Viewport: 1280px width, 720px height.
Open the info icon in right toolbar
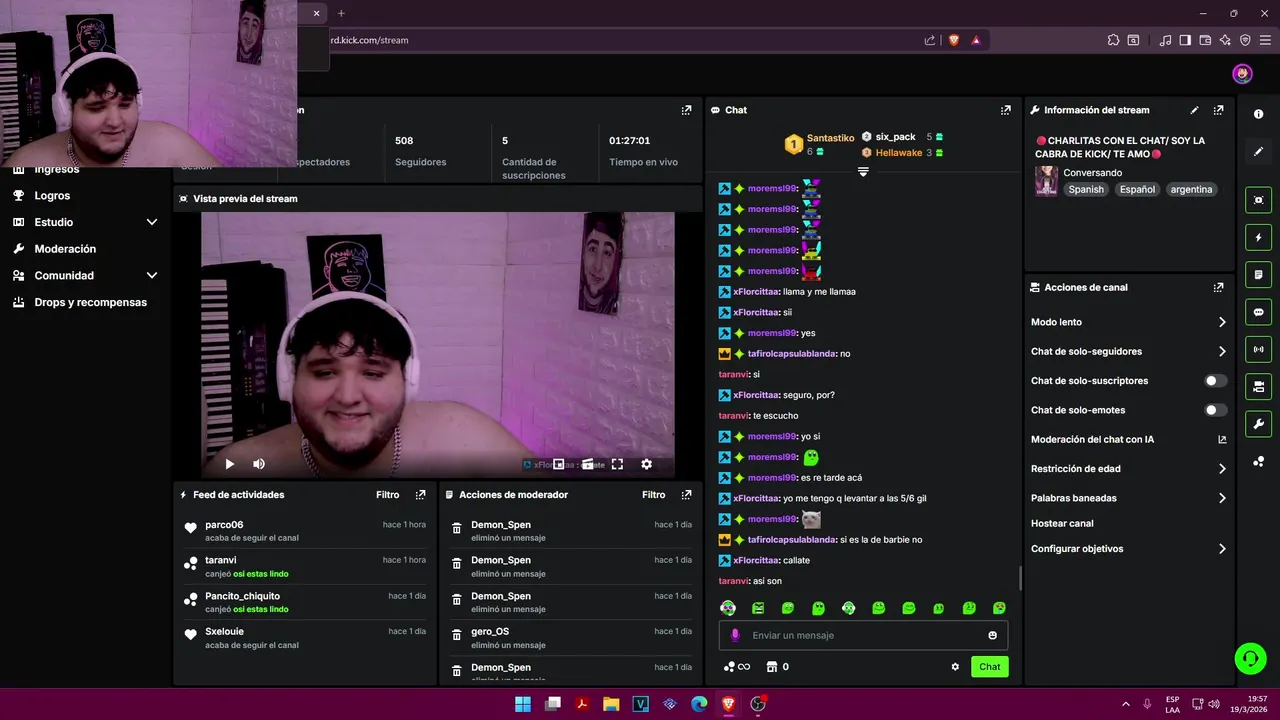click(x=1258, y=114)
